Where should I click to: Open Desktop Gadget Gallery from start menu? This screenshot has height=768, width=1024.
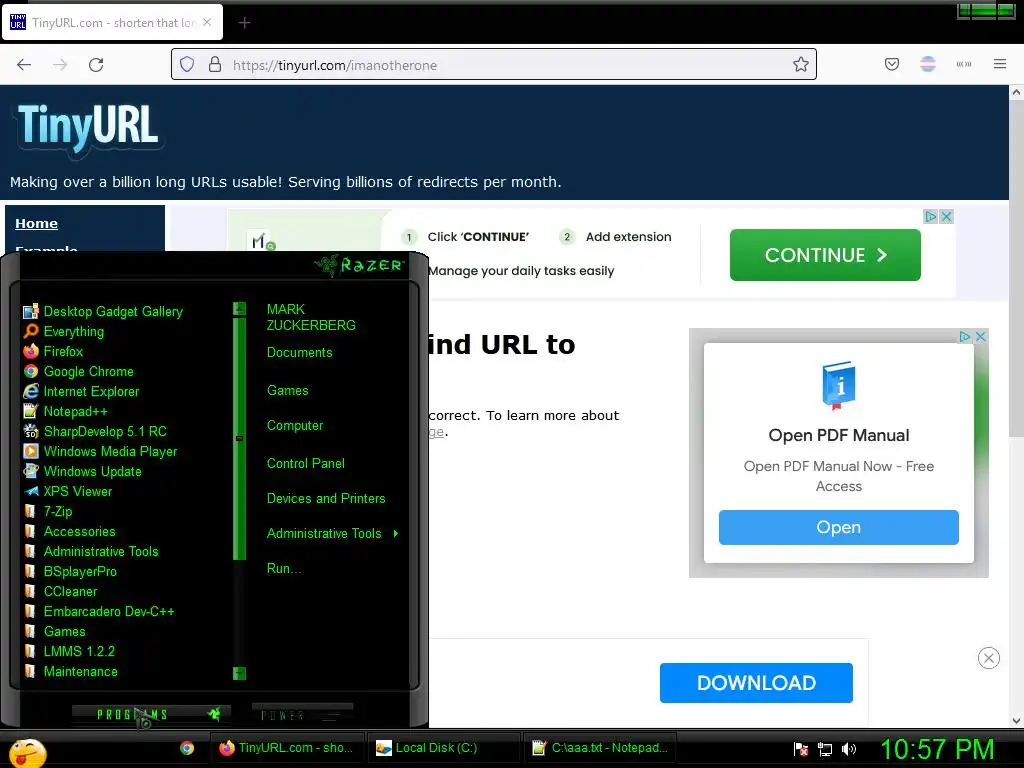(103, 312)
